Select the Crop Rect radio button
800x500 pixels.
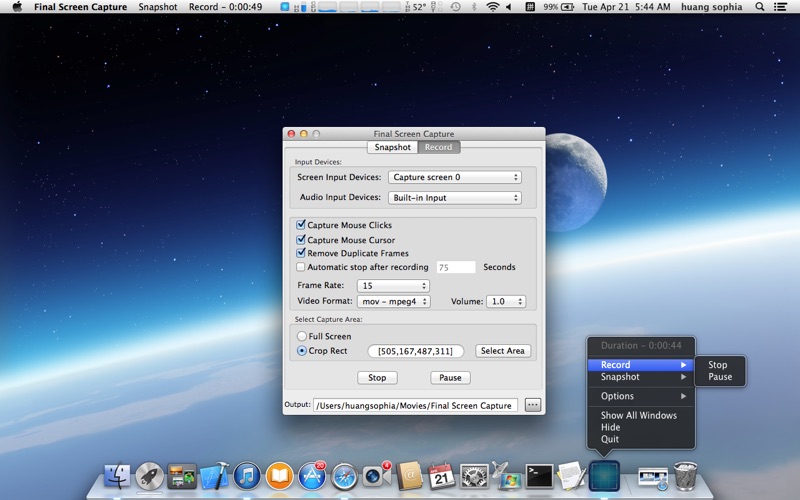(302, 351)
